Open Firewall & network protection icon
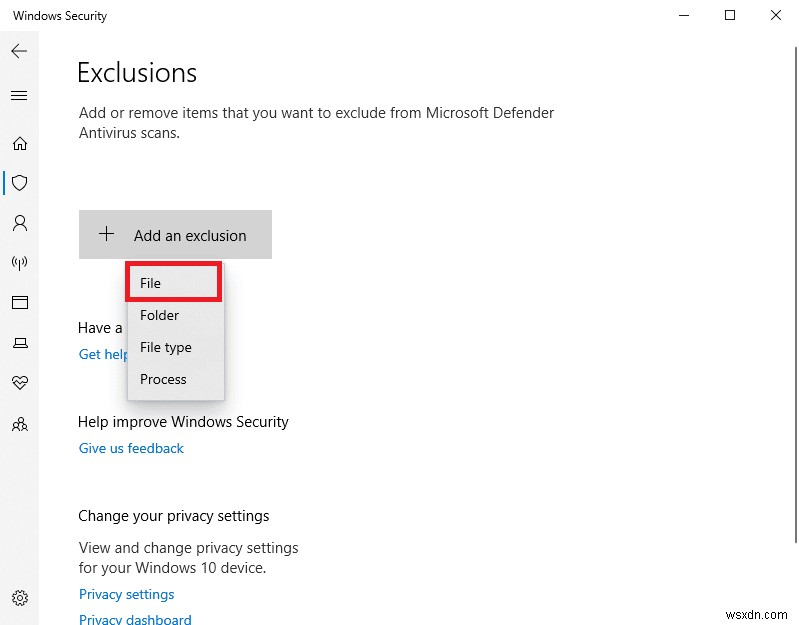The width and height of the screenshot is (799, 625). pyautogui.click(x=19, y=263)
